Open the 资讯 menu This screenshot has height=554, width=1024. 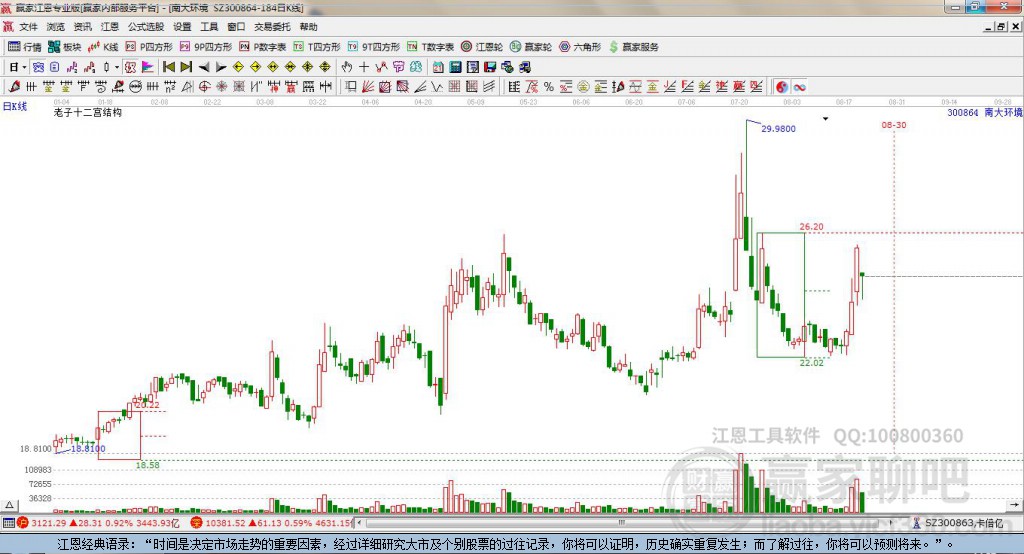pyautogui.click(x=82, y=27)
